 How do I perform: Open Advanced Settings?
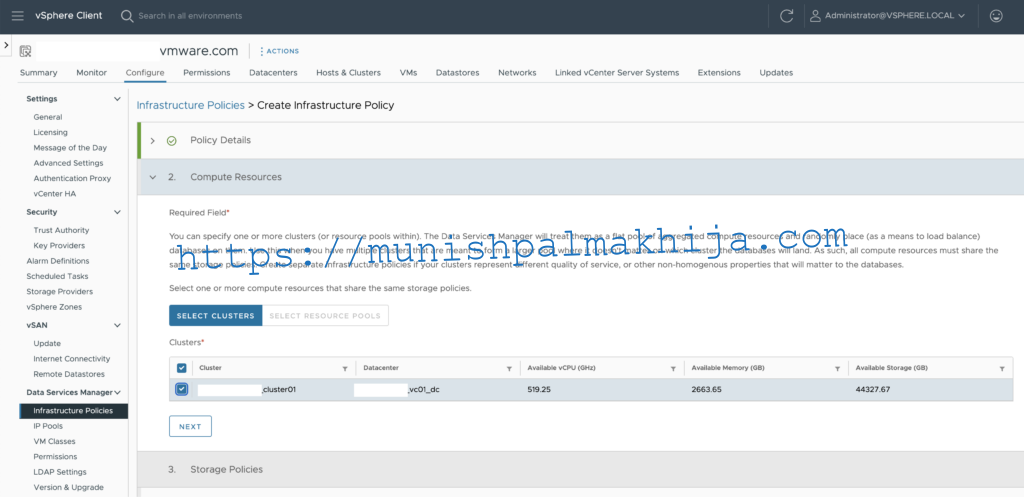pyautogui.click(x=68, y=163)
